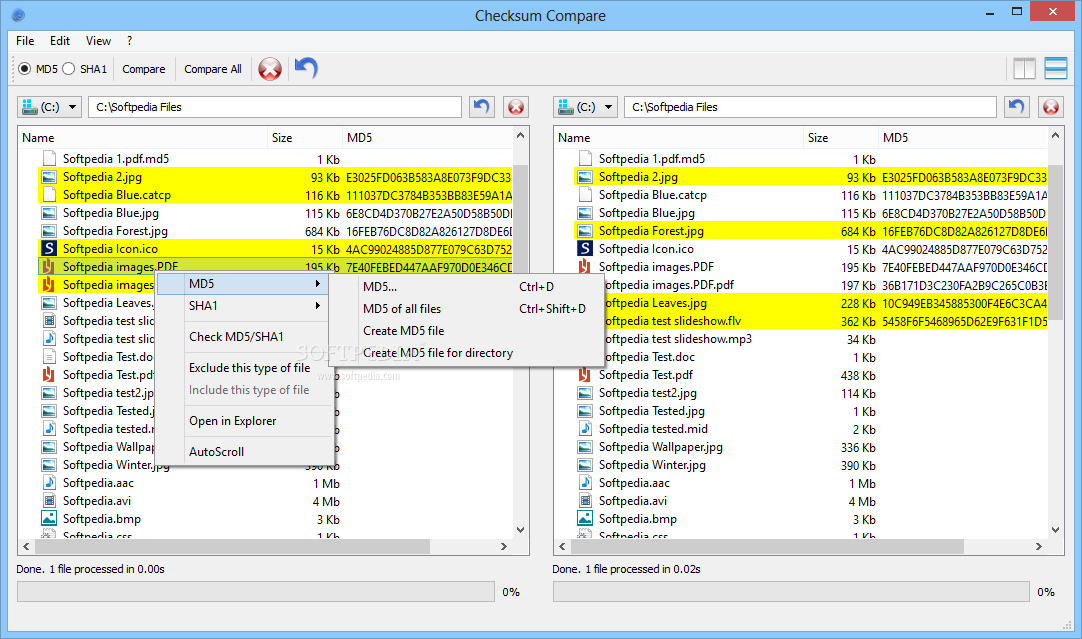This screenshot has height=639, width=1082.
Task: Click the red cancel icon in main toolbar
Action: (x=270, y=68)
